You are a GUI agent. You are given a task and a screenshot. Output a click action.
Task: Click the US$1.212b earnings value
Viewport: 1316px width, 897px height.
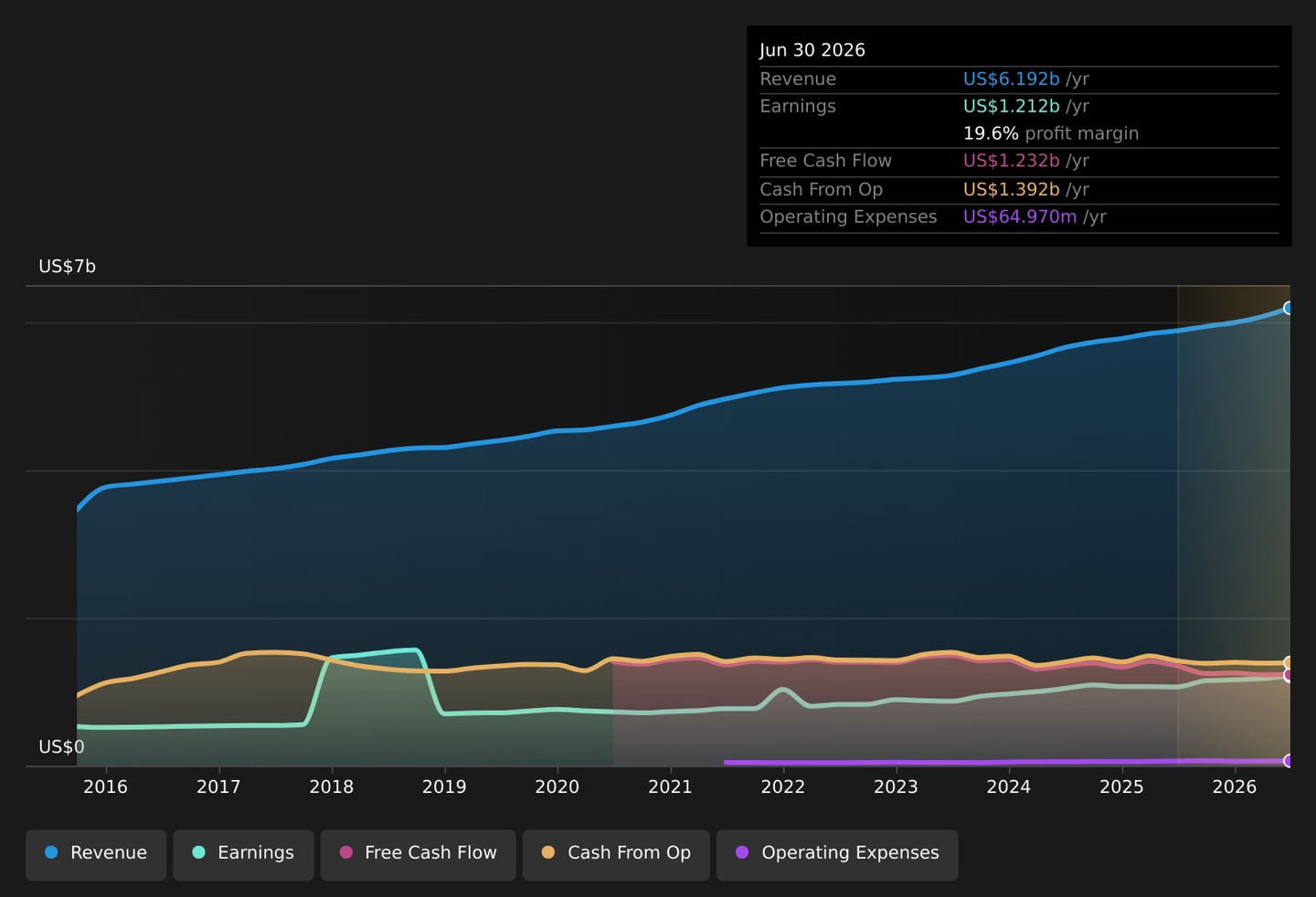pos(1012,107)
